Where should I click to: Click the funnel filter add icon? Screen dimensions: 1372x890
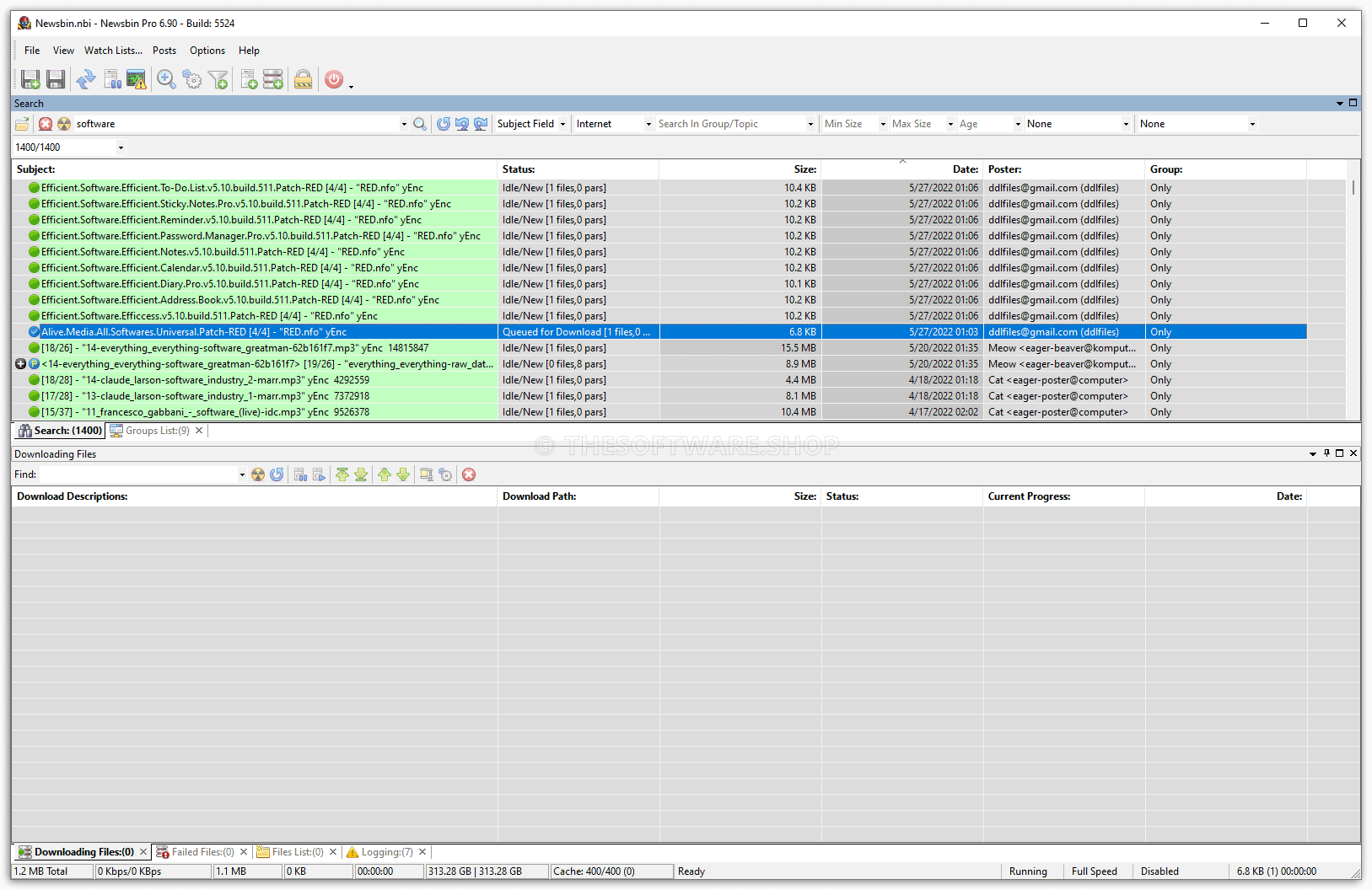(x=218, y=80)
